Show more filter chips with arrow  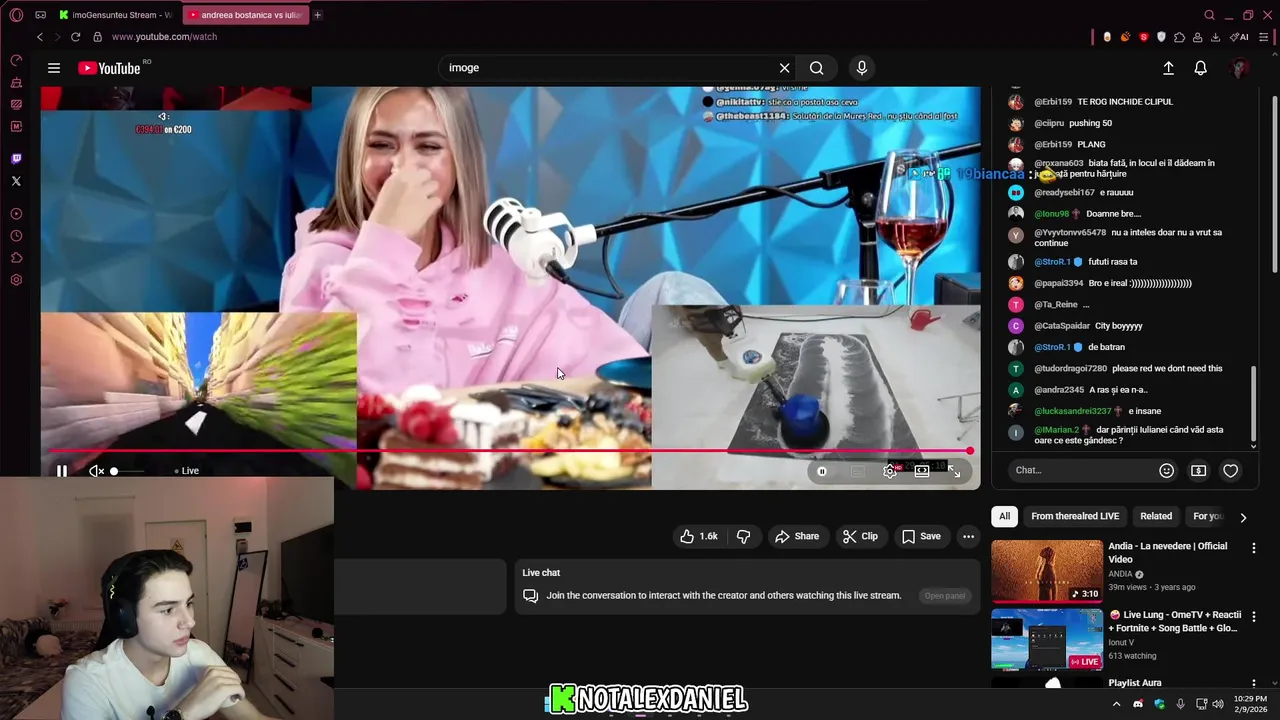[x=1243, y=517]
